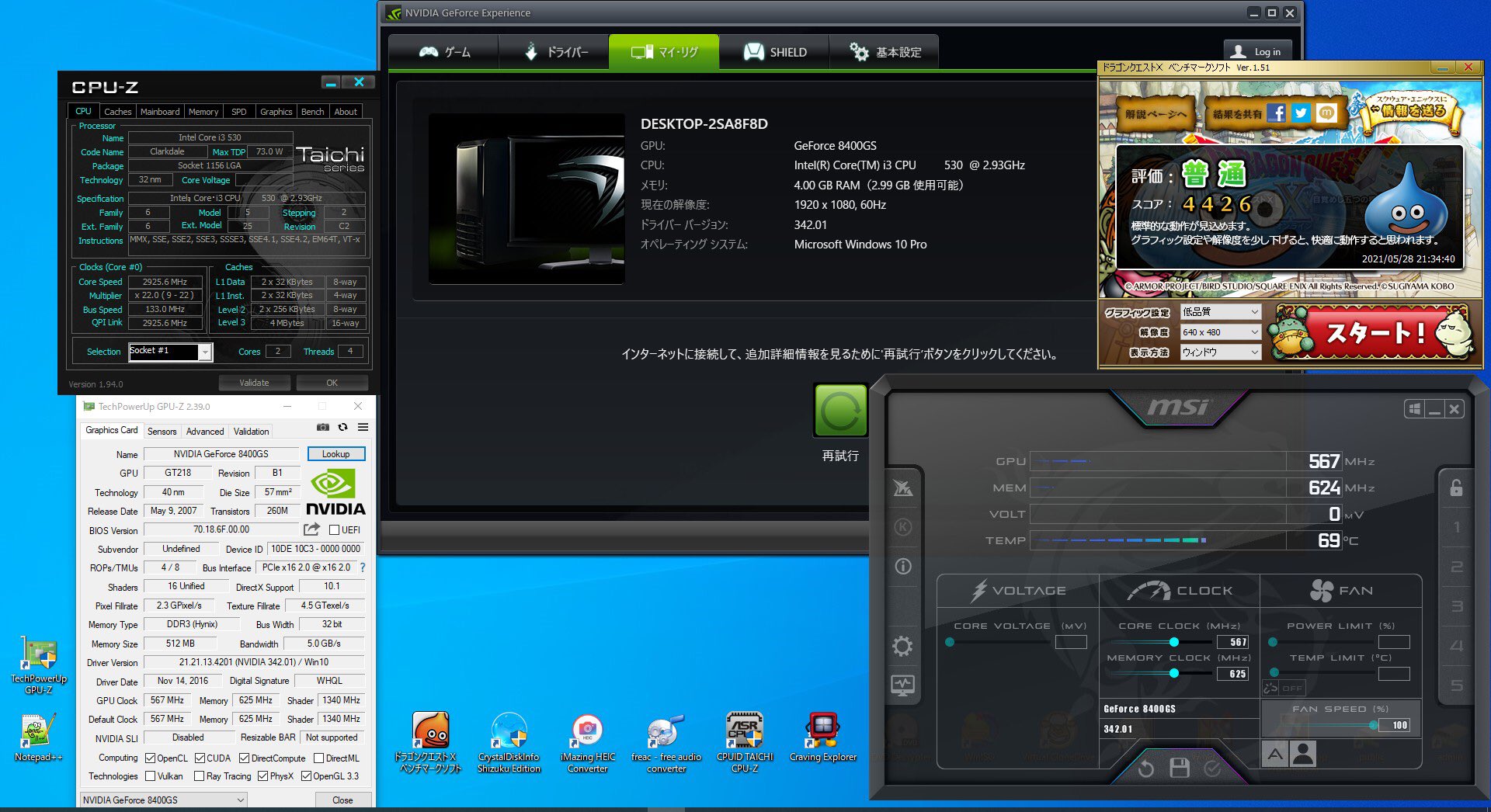Image resolution: width=1491 pixels, height=812 pixels.
Task: Open Craving Explorer desktop shortcut
Action: pyautogui.click(x=823, y=737)
